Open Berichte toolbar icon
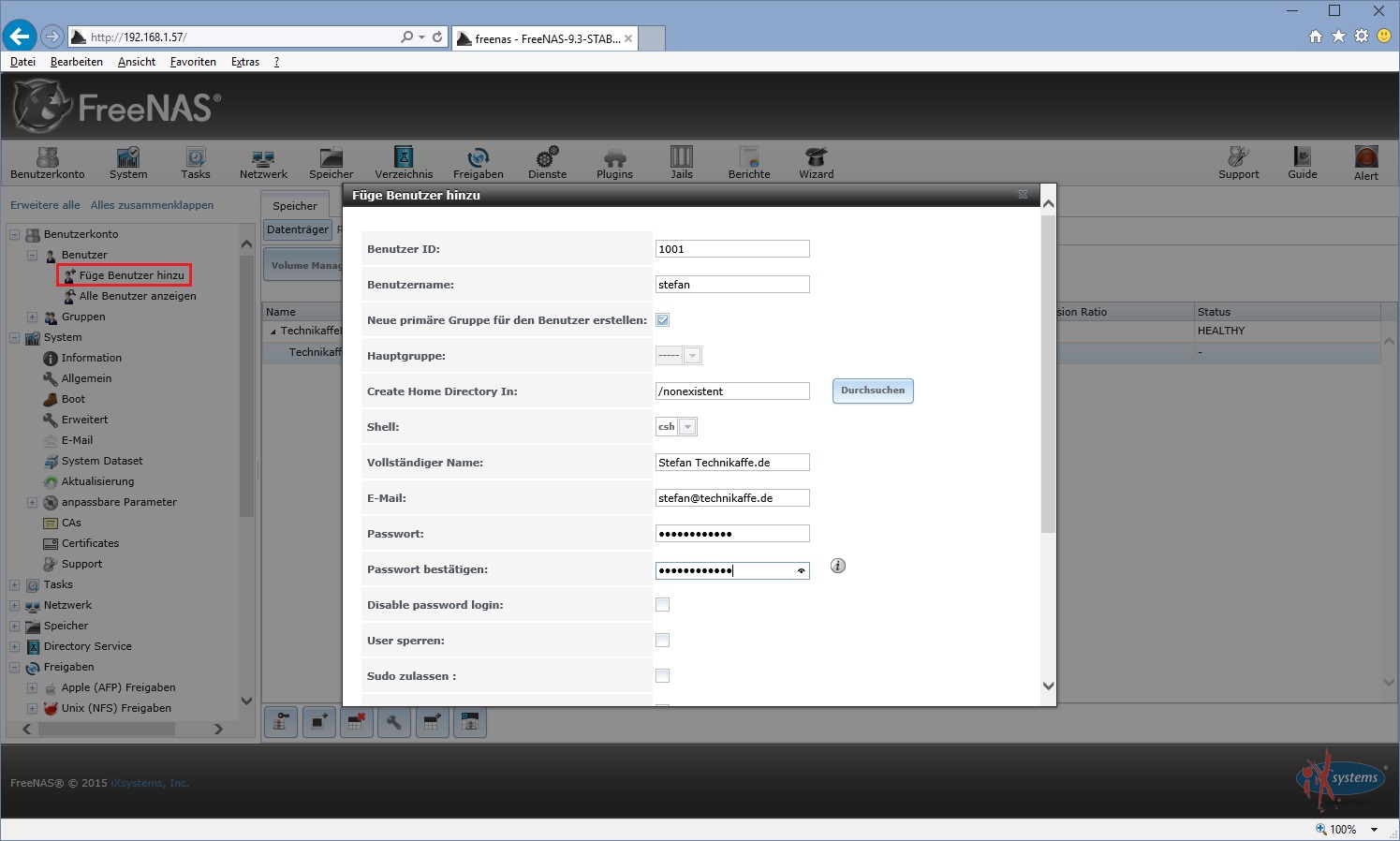Image resolution: width=1400 pixels, height=841 pixels. (749, 162)
